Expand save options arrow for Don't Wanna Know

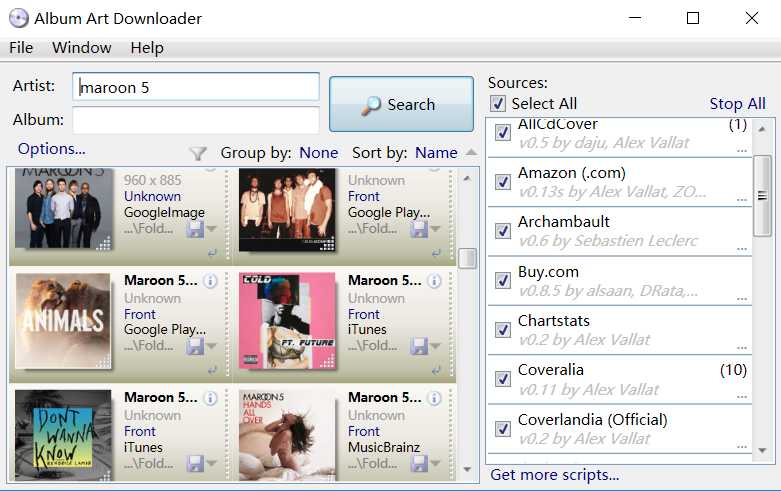click(x=212, y=464)
